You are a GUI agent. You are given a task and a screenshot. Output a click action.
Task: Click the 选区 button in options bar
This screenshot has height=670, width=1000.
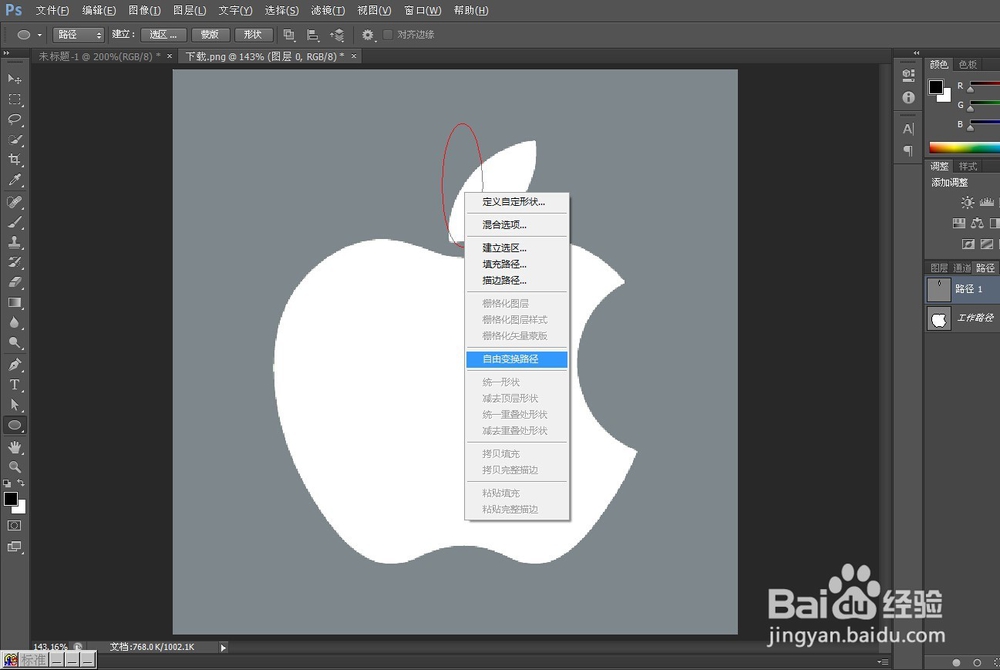tap(163, 35)
